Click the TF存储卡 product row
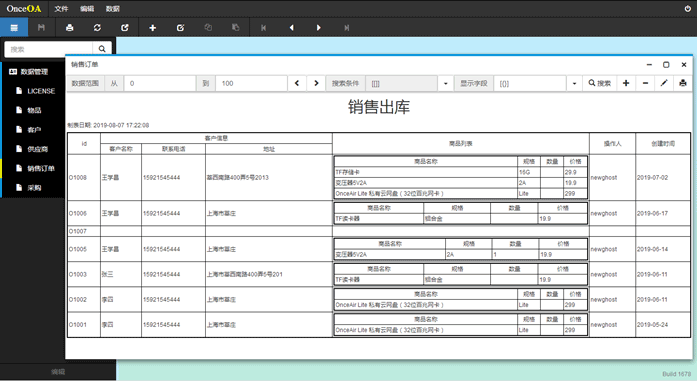Screen dimensions: 697x381 click(461, 172)
